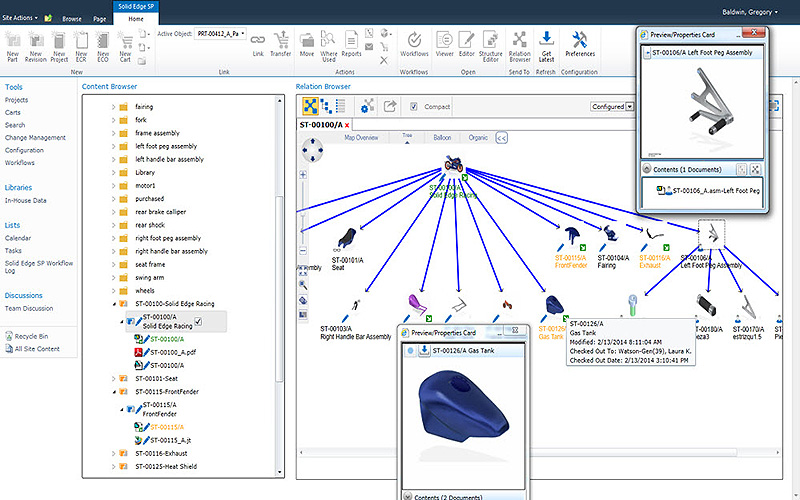
Task: Switch to the Organic layout tab
Action: 478,138
